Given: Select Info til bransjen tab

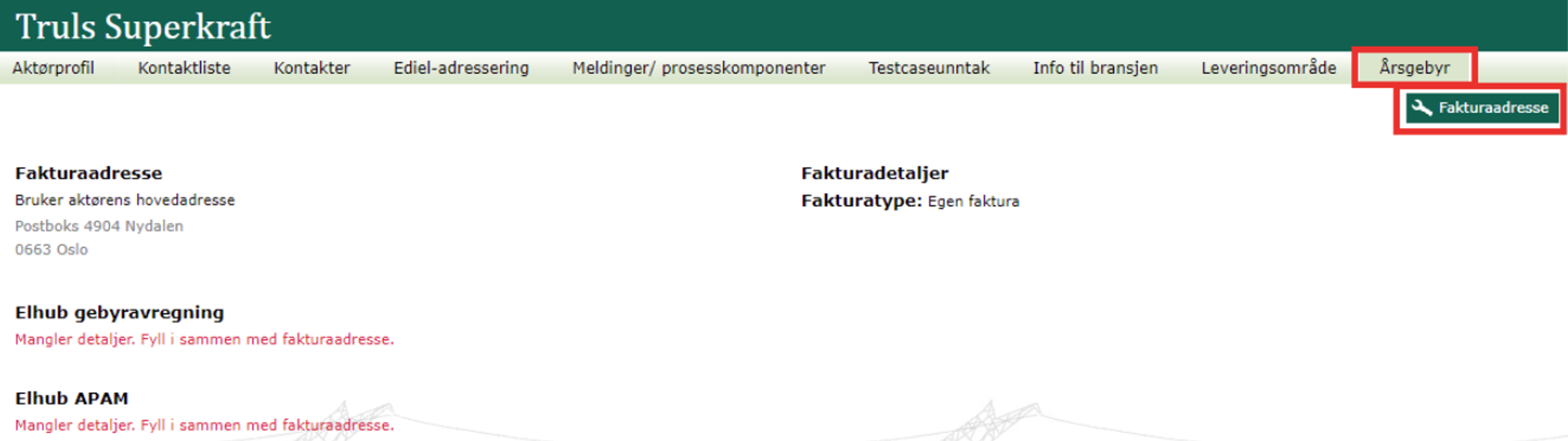Looking at the screenshot, I should point(1095,68).
